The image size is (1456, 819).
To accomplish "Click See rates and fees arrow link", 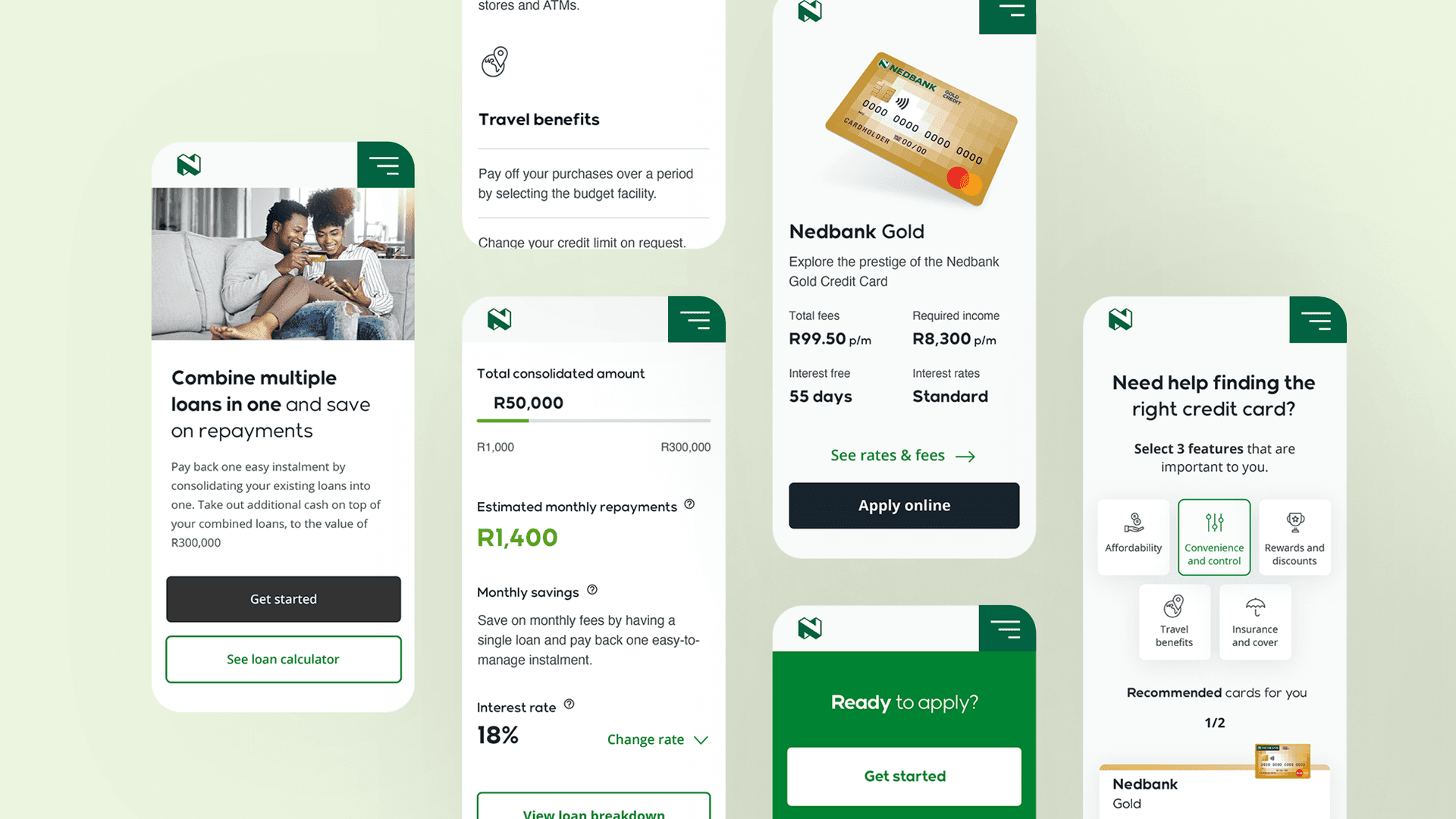I will [900, 455].
